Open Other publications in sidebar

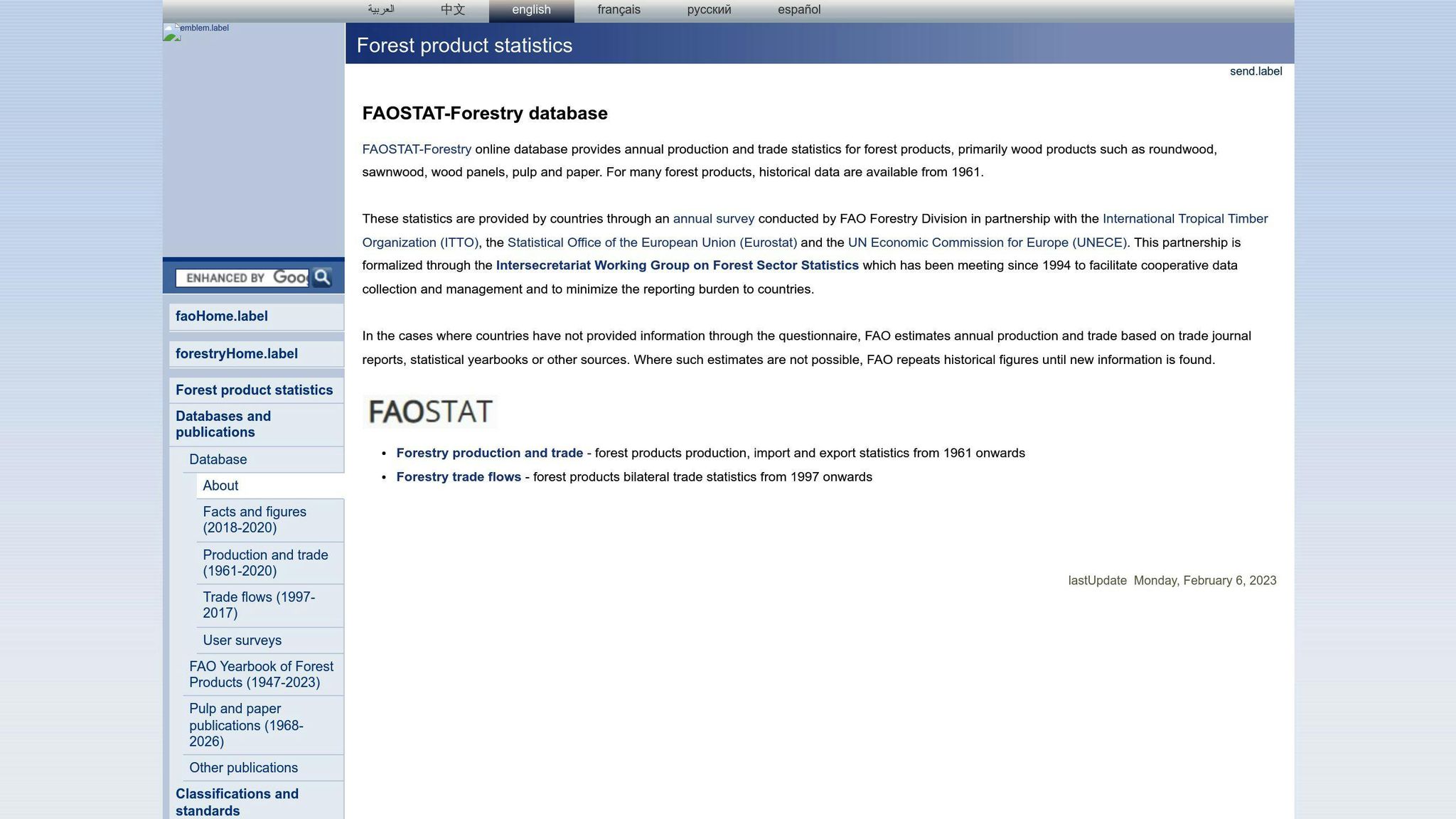point(263,768)
